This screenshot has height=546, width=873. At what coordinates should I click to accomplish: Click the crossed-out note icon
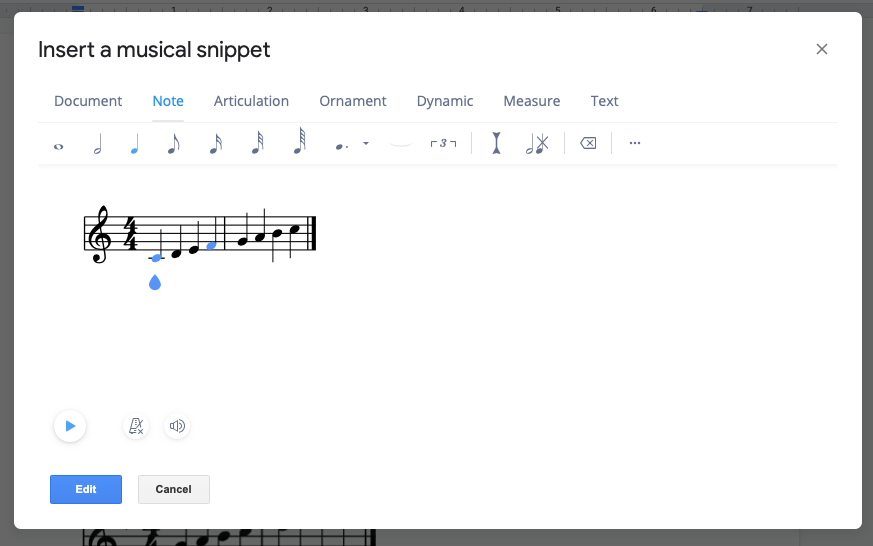(537, 144)
